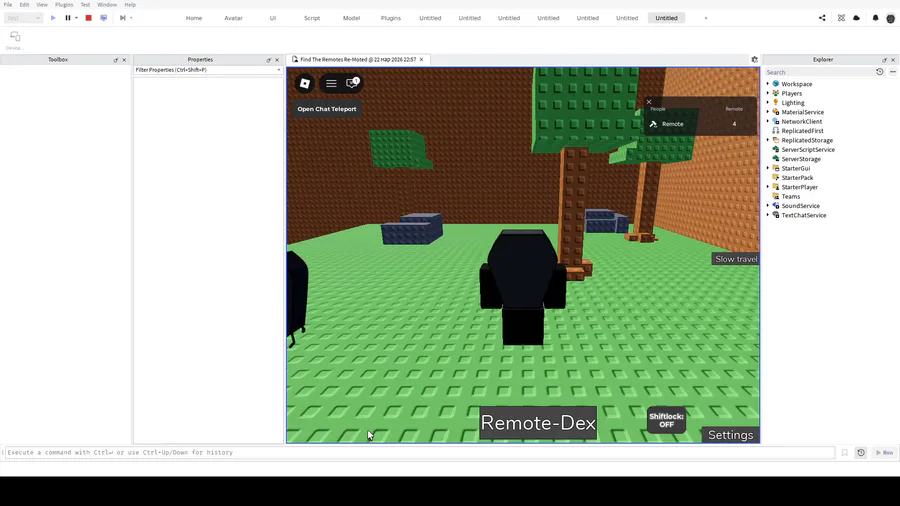The height and width of the screenshot is (506, 900).
Task: Select the Teams icon in Explorer
Action: click(775, 196)
